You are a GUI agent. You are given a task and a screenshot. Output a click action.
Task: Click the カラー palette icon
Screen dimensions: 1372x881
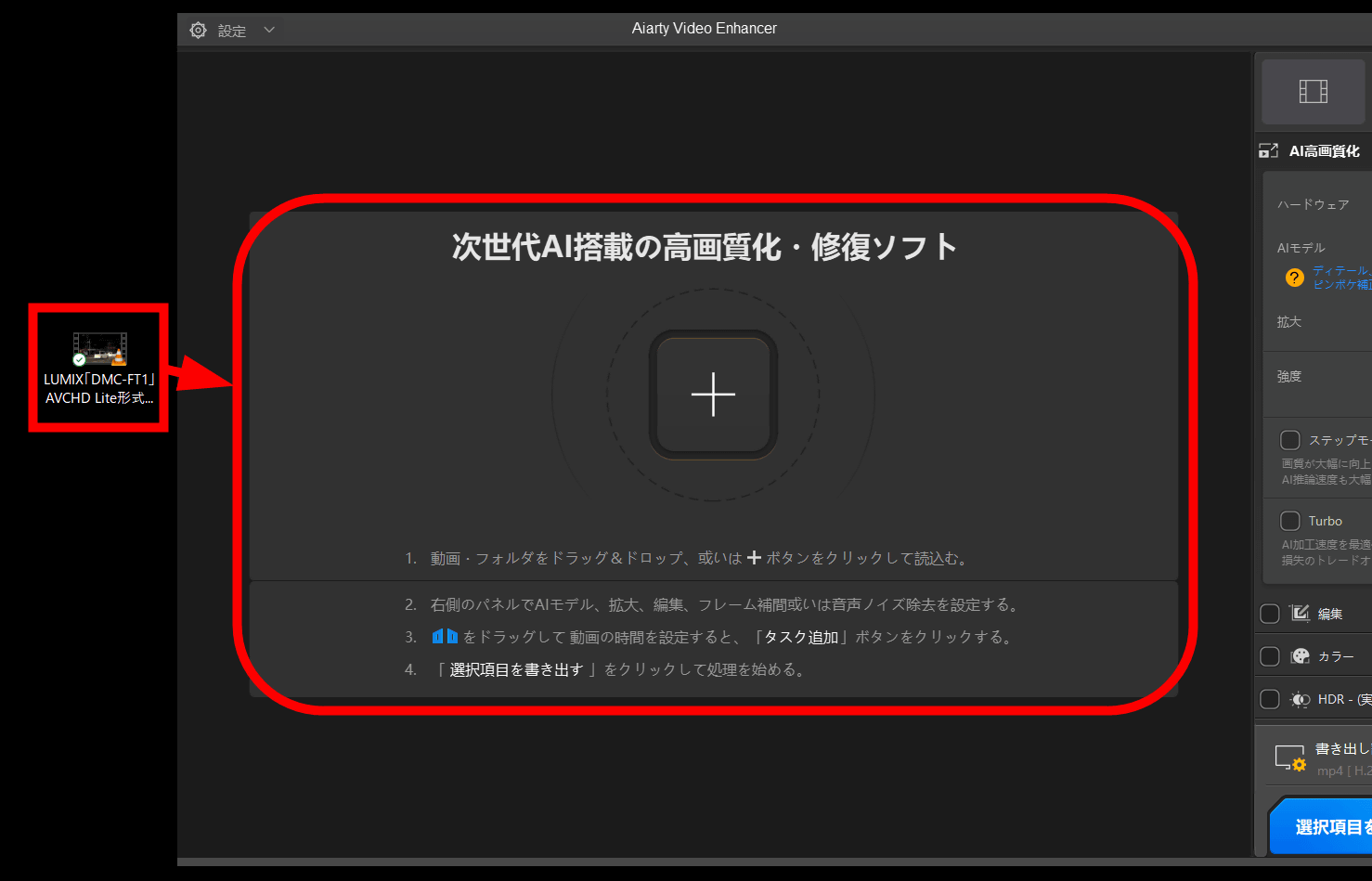coord(1300,656)
